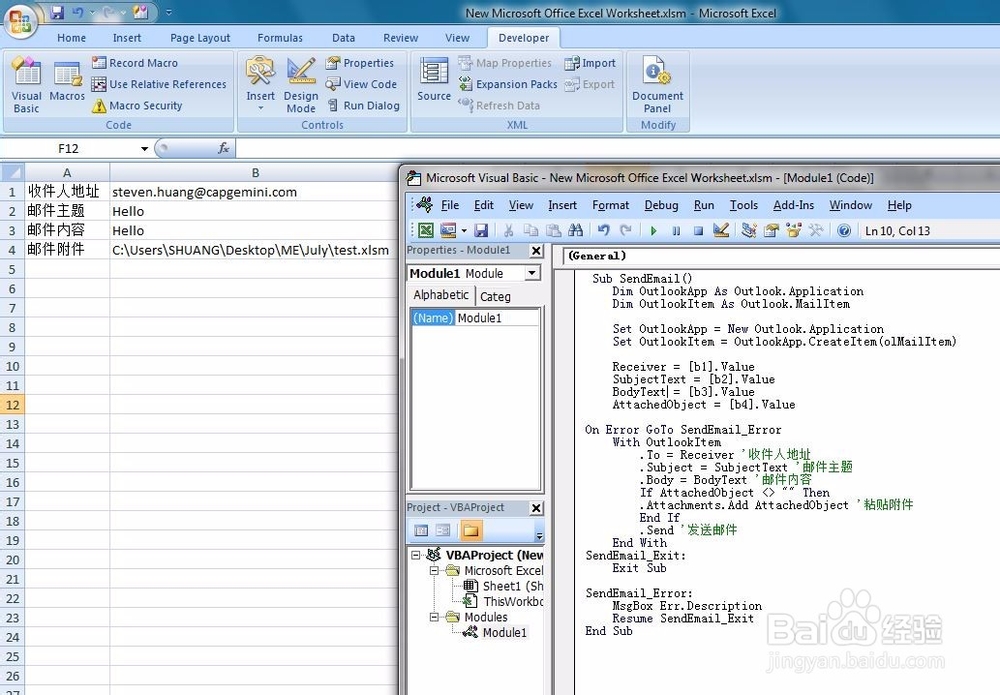
Task: Open the Name Box dropdown arrow
Action: 145,149
